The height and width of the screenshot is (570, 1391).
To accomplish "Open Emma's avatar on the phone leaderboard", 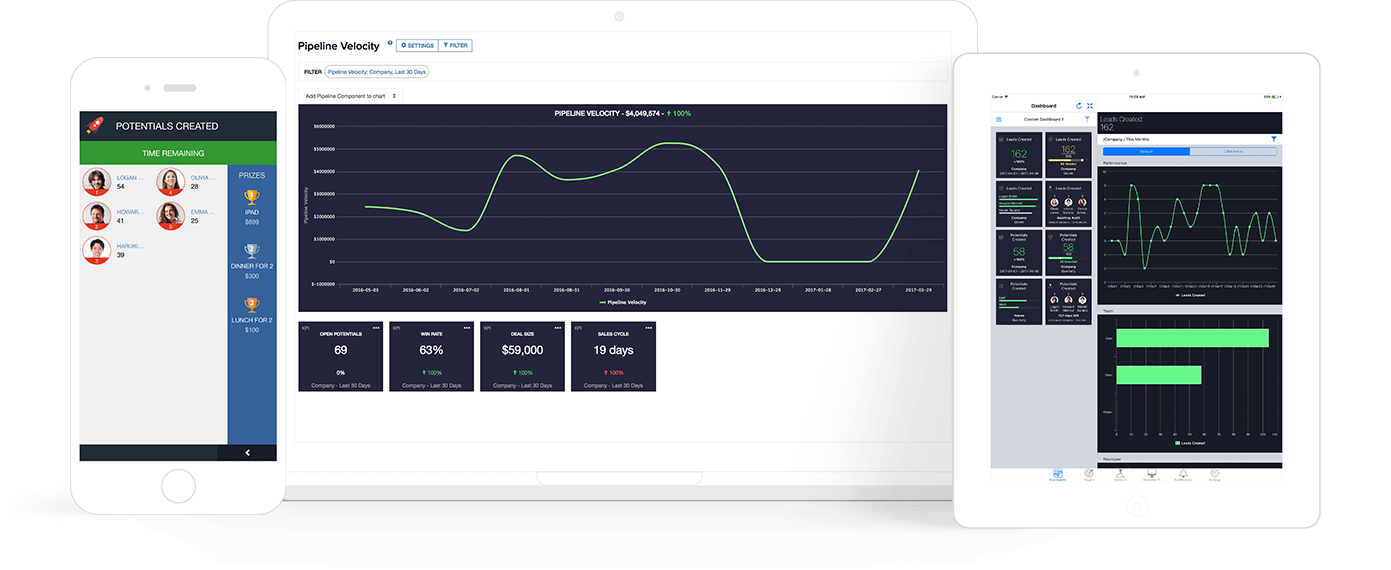I will point(171,216).
